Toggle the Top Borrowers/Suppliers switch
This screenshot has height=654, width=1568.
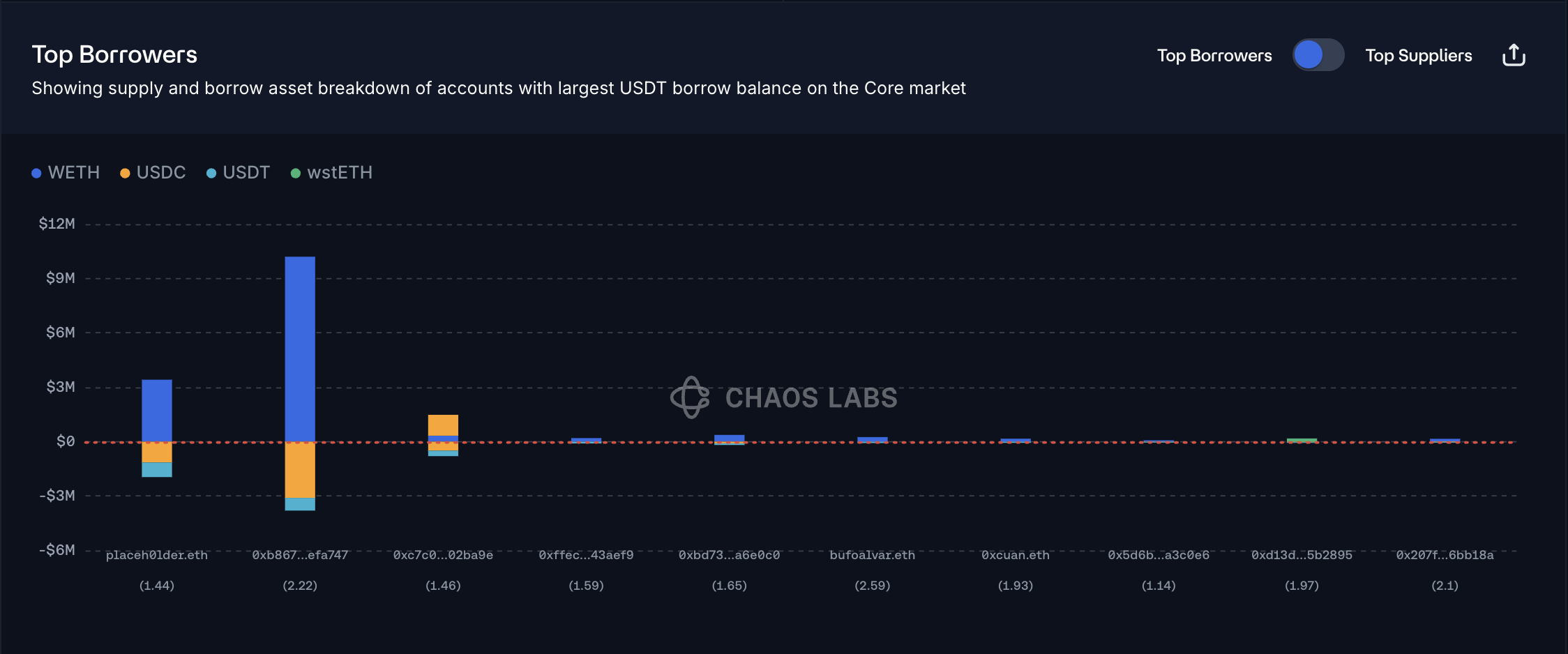coord(1318,55)
